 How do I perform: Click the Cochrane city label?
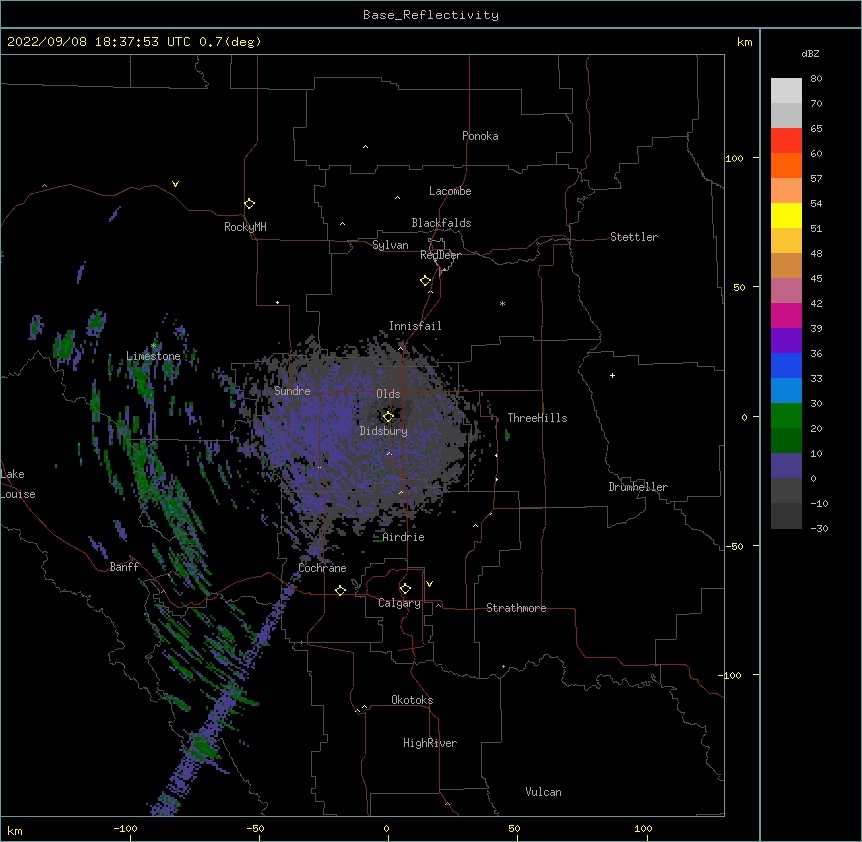322,568
